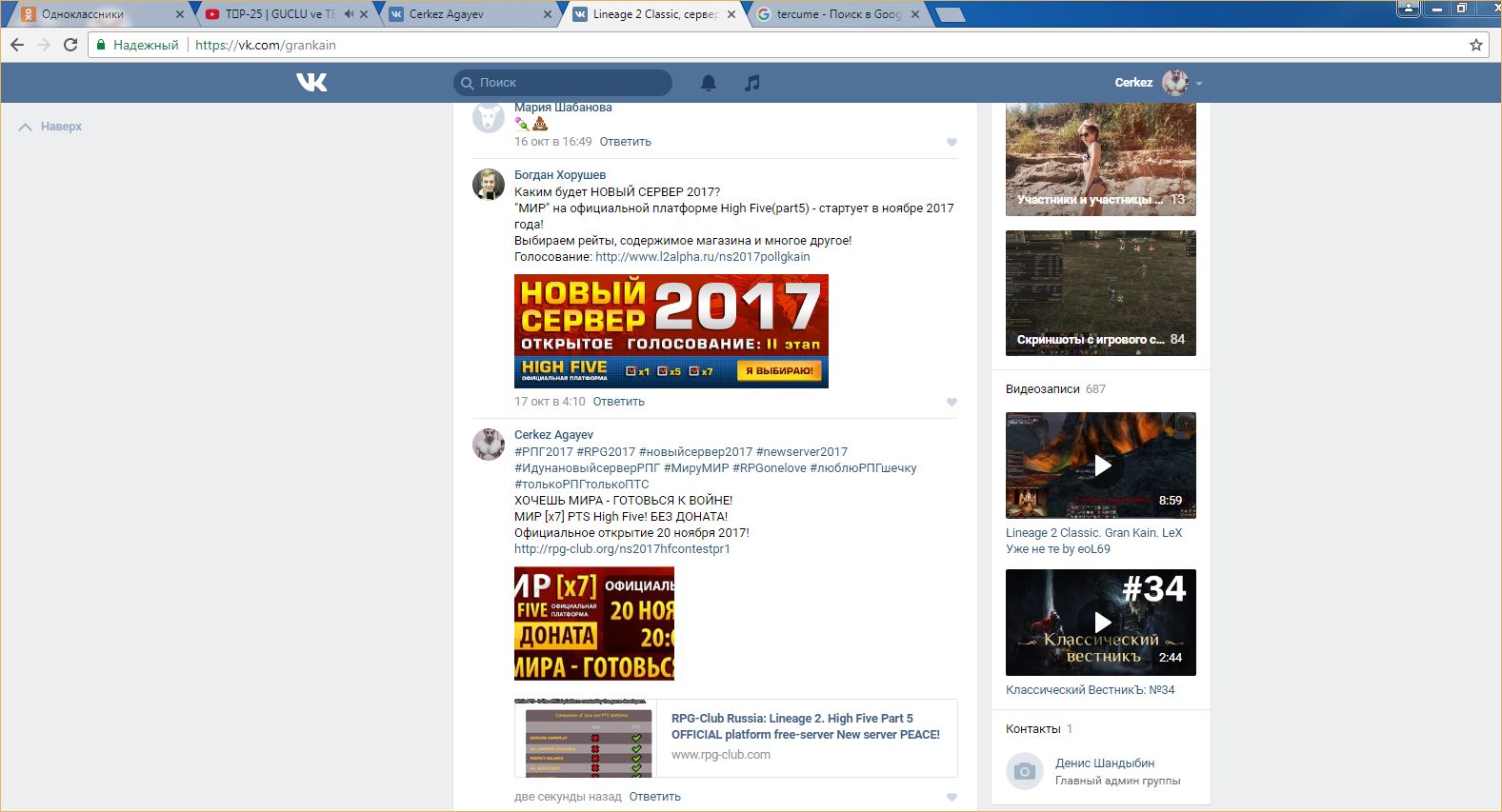1502x812 pixels.
Task: Open Богдан Хорушев's profile name link
Action: (560, 175)
